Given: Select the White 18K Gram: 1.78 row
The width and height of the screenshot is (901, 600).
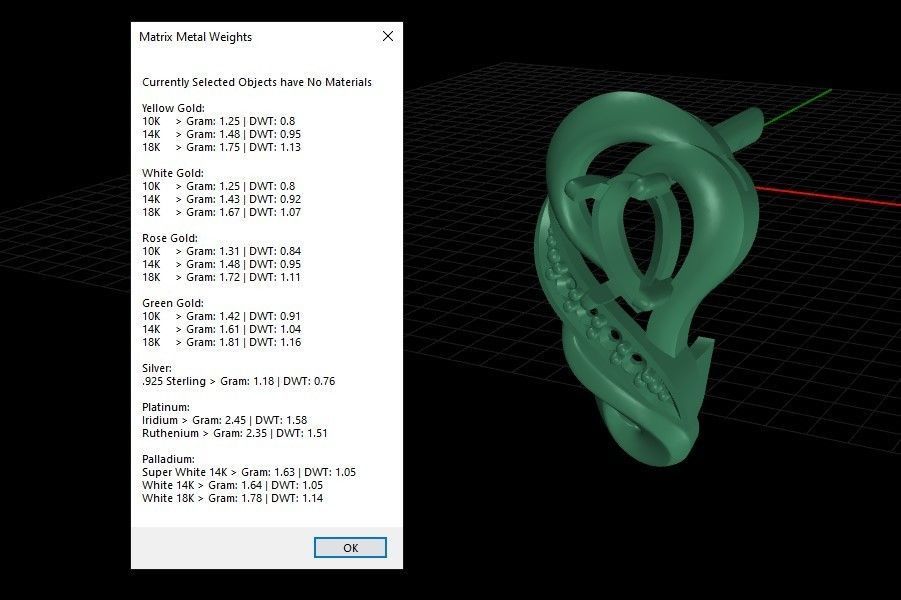Looking at the screenshot, I should click(233, 498).
